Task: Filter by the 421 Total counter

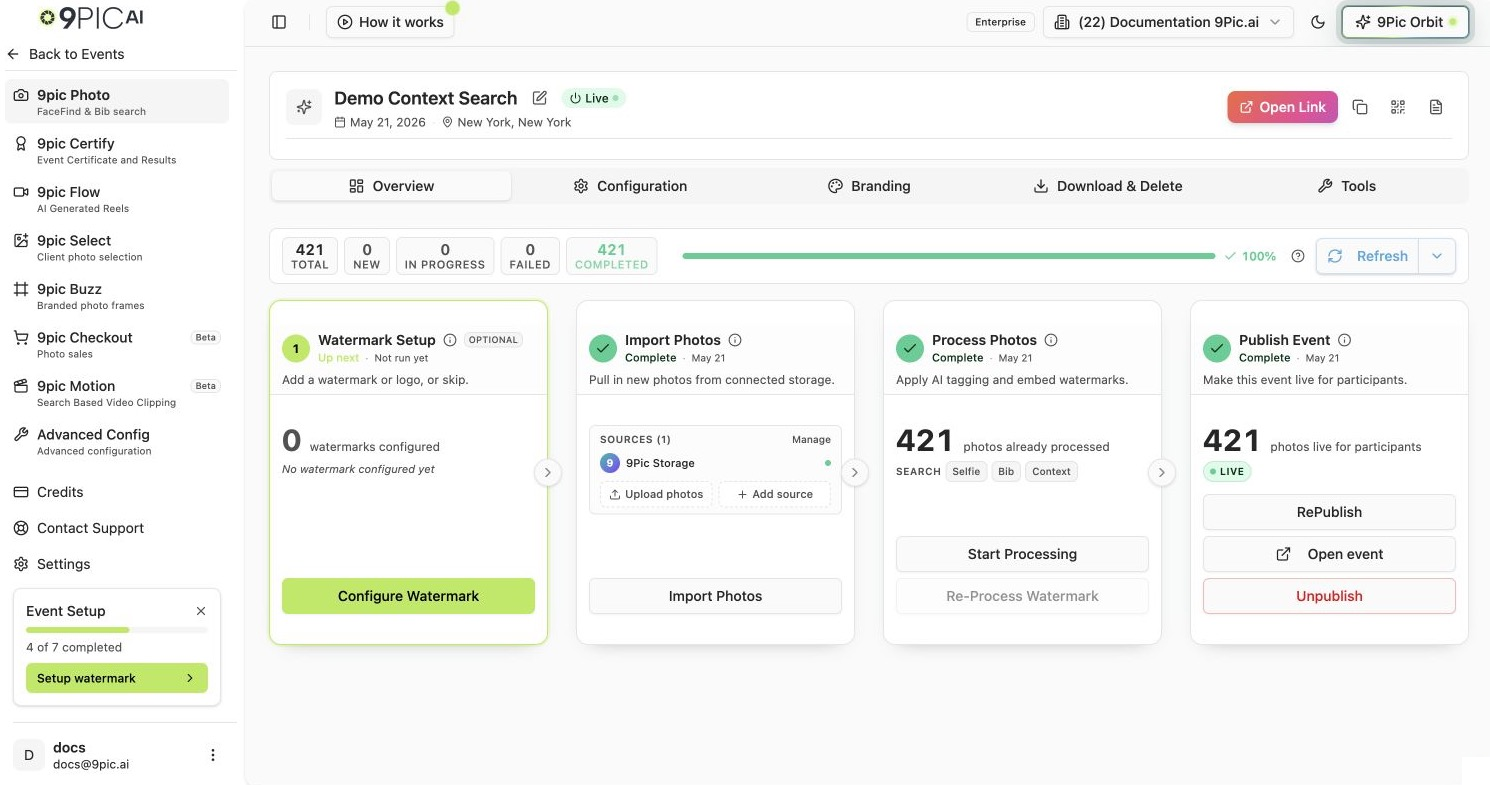Action: click(310, 256)
